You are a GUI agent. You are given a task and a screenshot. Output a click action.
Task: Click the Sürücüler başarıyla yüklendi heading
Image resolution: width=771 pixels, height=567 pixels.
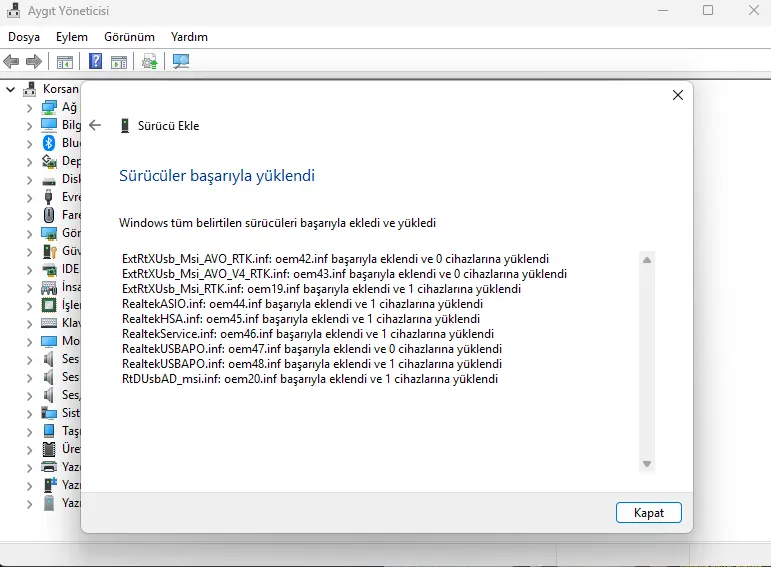[x=217, y=176]
